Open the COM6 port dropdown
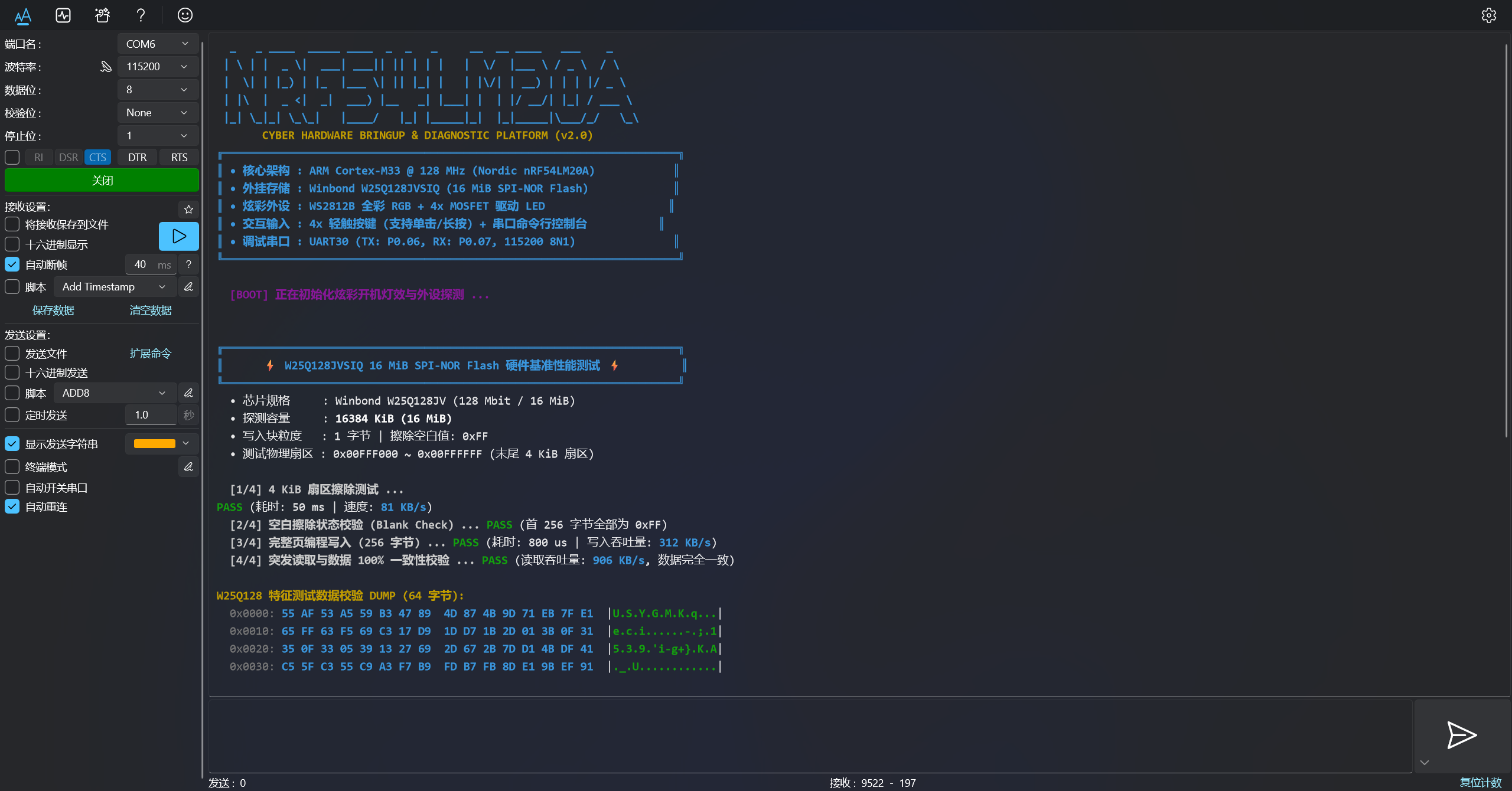The width and height of the screenshot is (1512, 791). [x=158, y=44]
